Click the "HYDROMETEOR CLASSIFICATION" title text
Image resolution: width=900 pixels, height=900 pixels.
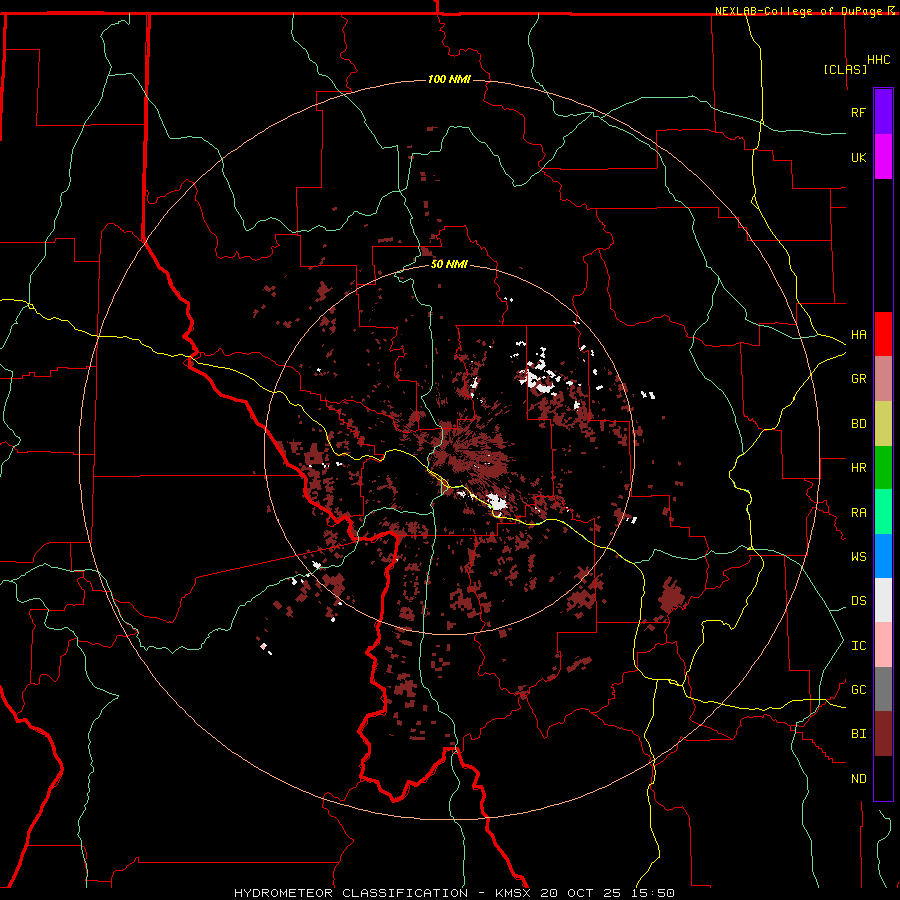351,893
